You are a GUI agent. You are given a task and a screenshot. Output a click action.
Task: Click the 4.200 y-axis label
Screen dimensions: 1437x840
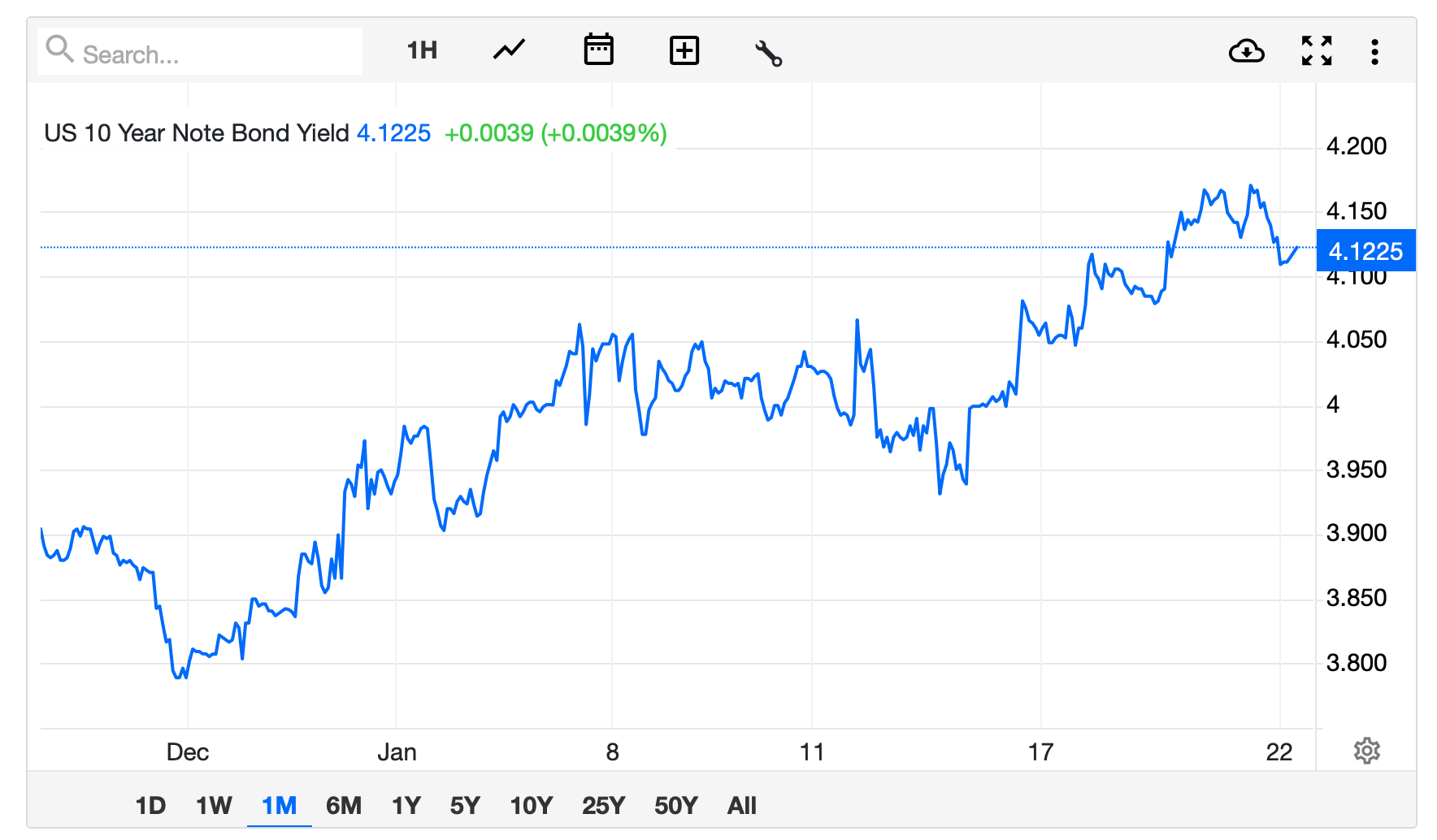(x=1357, y=146)
